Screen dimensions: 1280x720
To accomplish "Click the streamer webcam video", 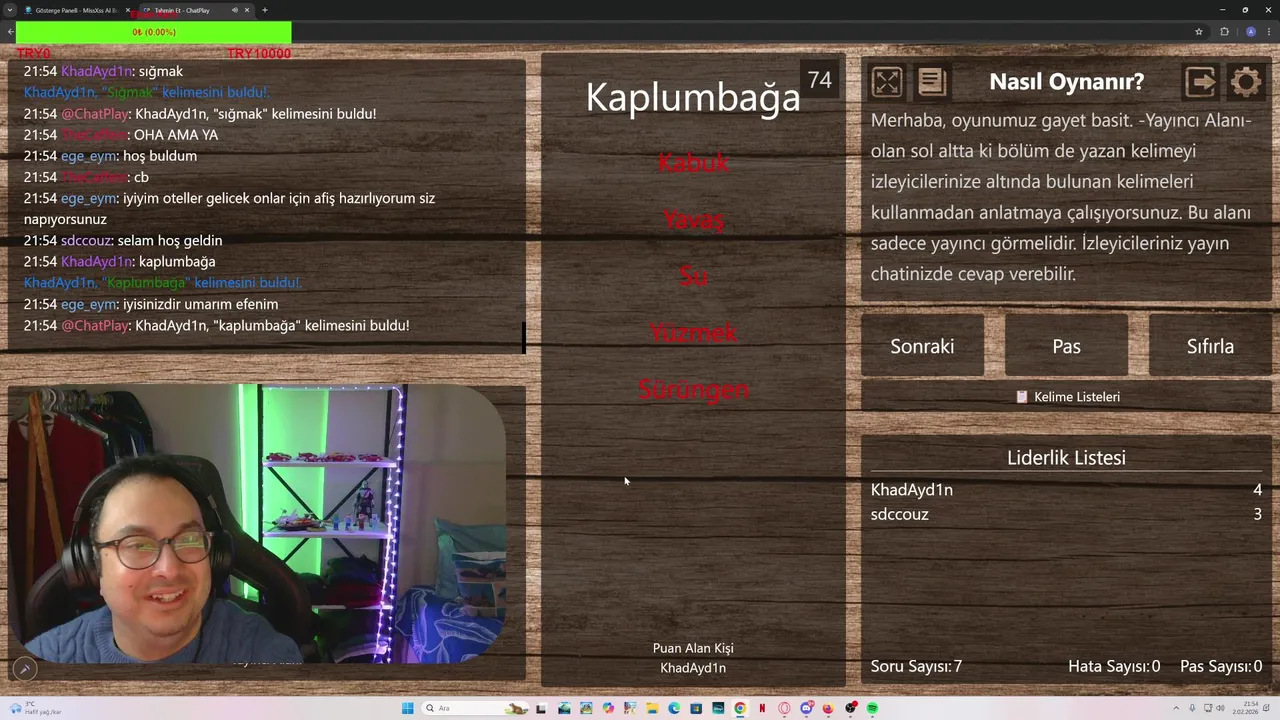I will point(257,524).
